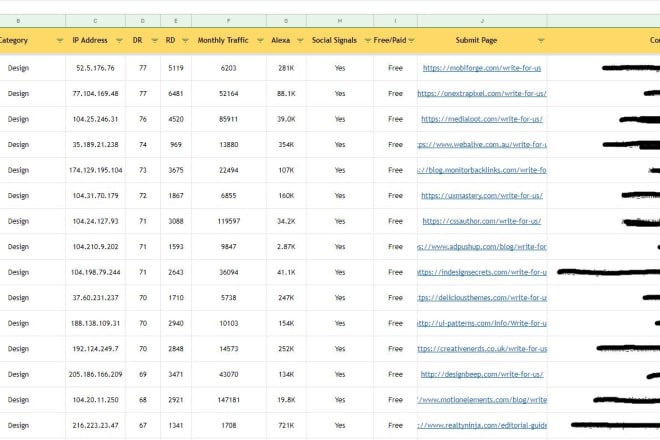Select monthly traffic cell 119597
Viewport: 660px width, 440px height.
(229, 221)
